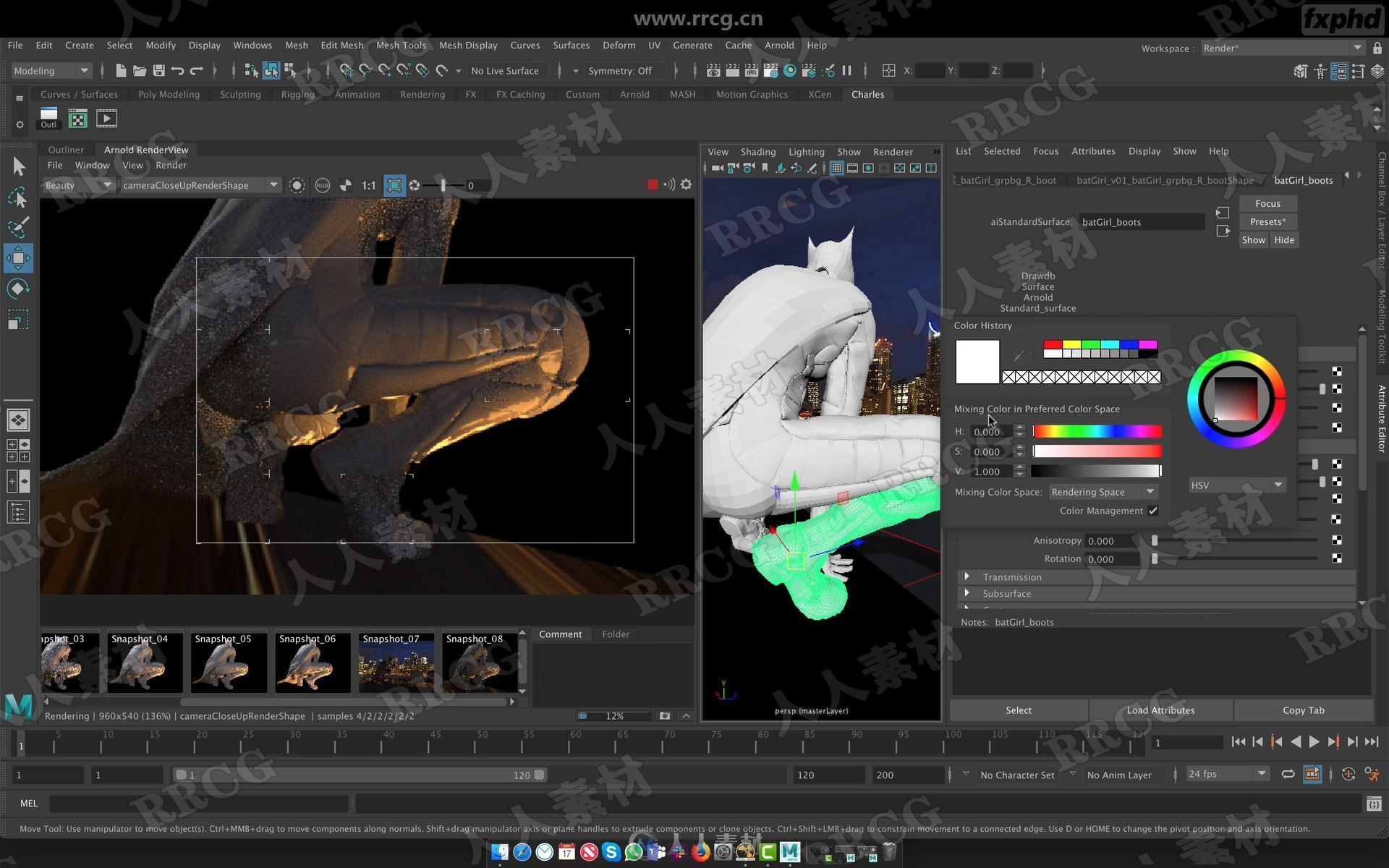This screenshot has height=868, width=1389.
Task: Click the Load Attributes button
Action: (x=1160, y=710)
